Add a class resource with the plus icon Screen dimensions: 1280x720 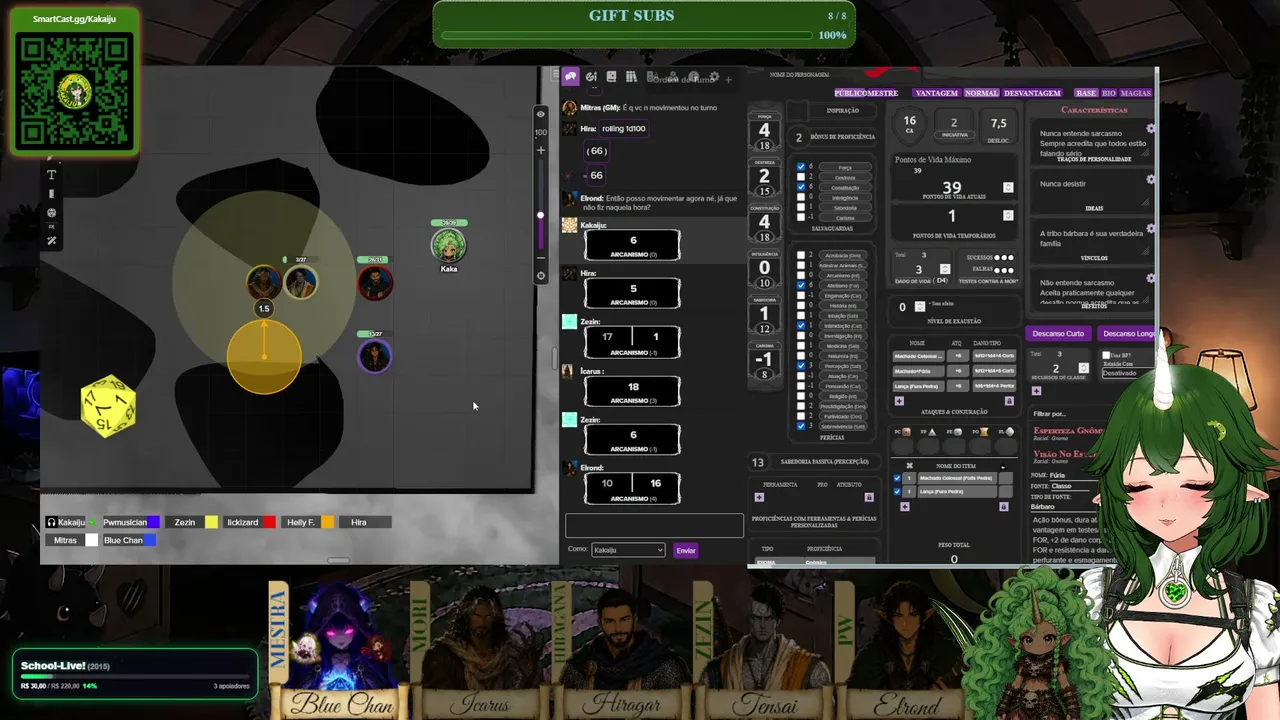coord(1036,390)
